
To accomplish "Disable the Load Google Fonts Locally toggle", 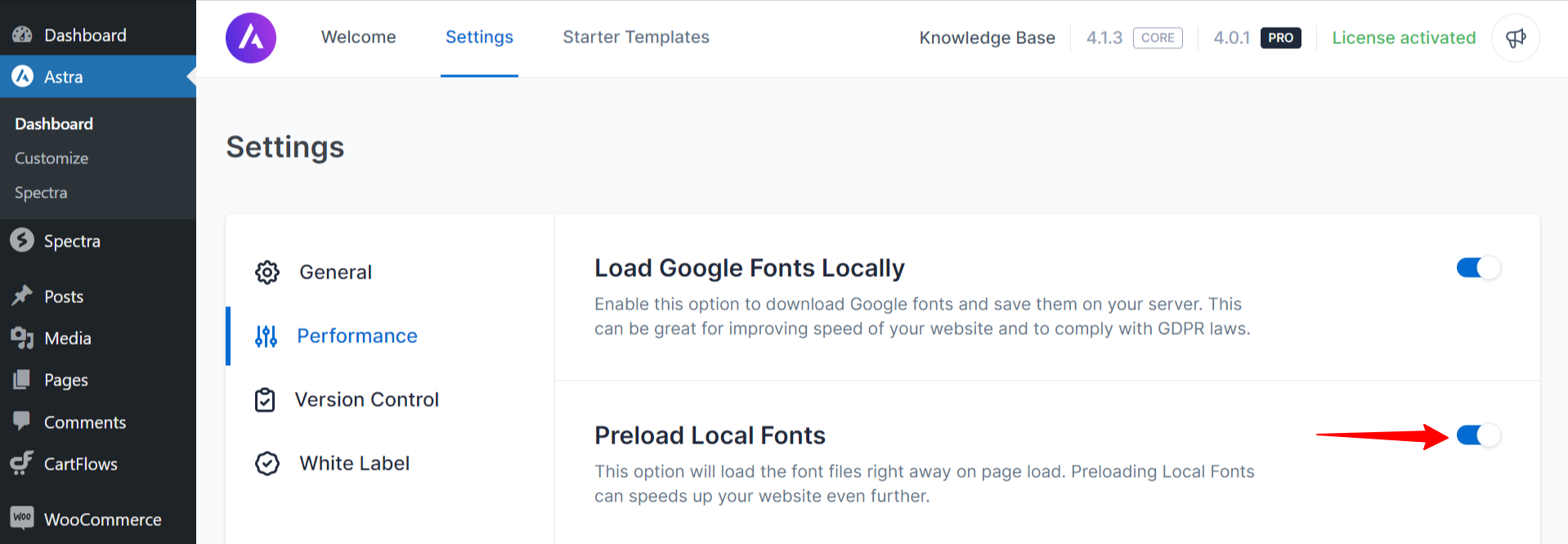I will 1478,268.
